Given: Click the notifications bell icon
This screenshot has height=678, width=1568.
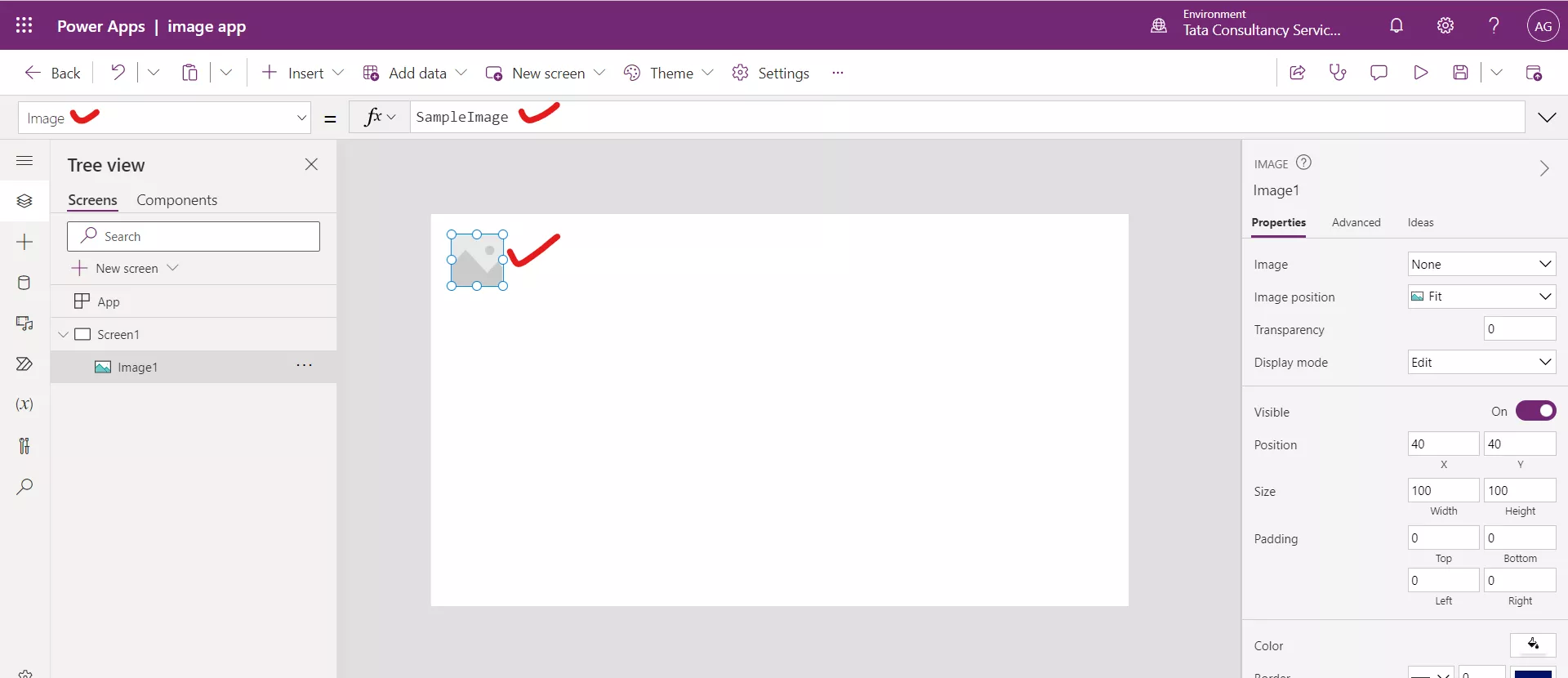Looking at the screenshot, I should [1396, 25].
